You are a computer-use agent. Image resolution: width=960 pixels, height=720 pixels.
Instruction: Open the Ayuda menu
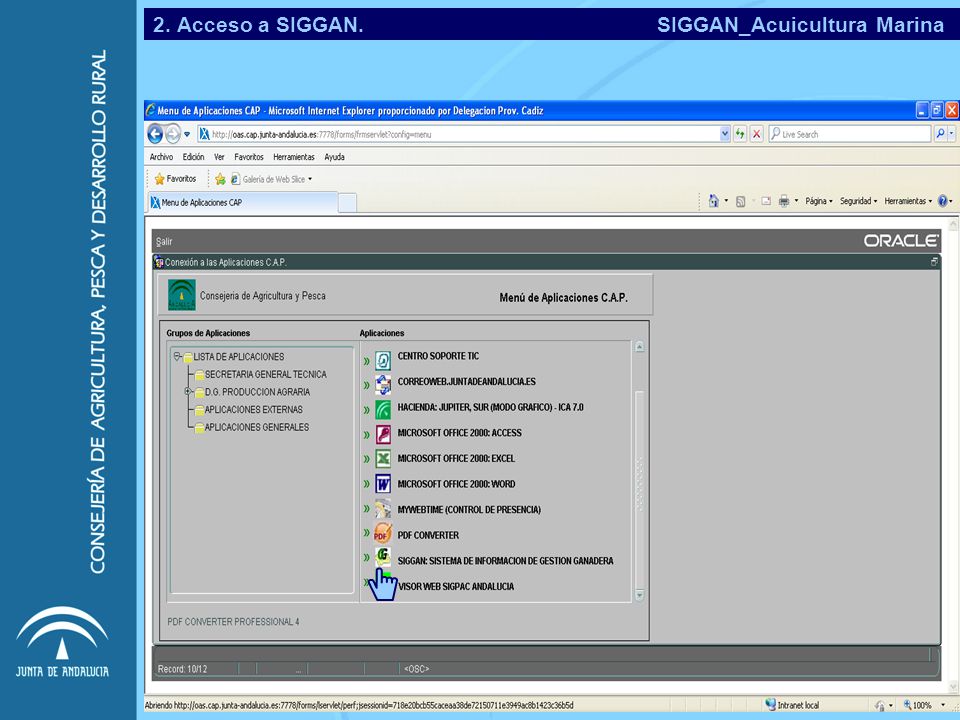tap(334, 157)
